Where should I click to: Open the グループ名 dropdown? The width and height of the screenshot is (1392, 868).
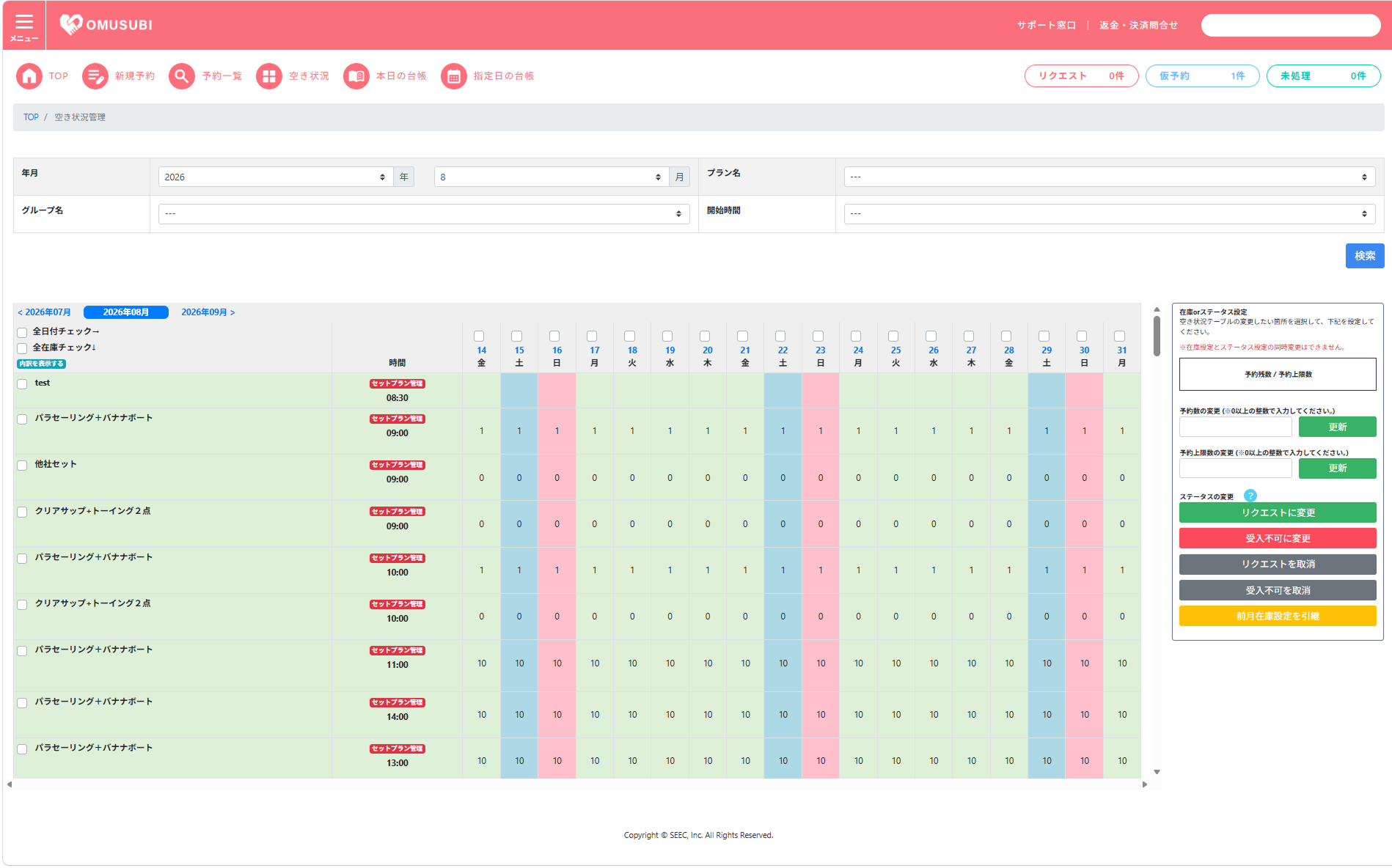point(424,214)
